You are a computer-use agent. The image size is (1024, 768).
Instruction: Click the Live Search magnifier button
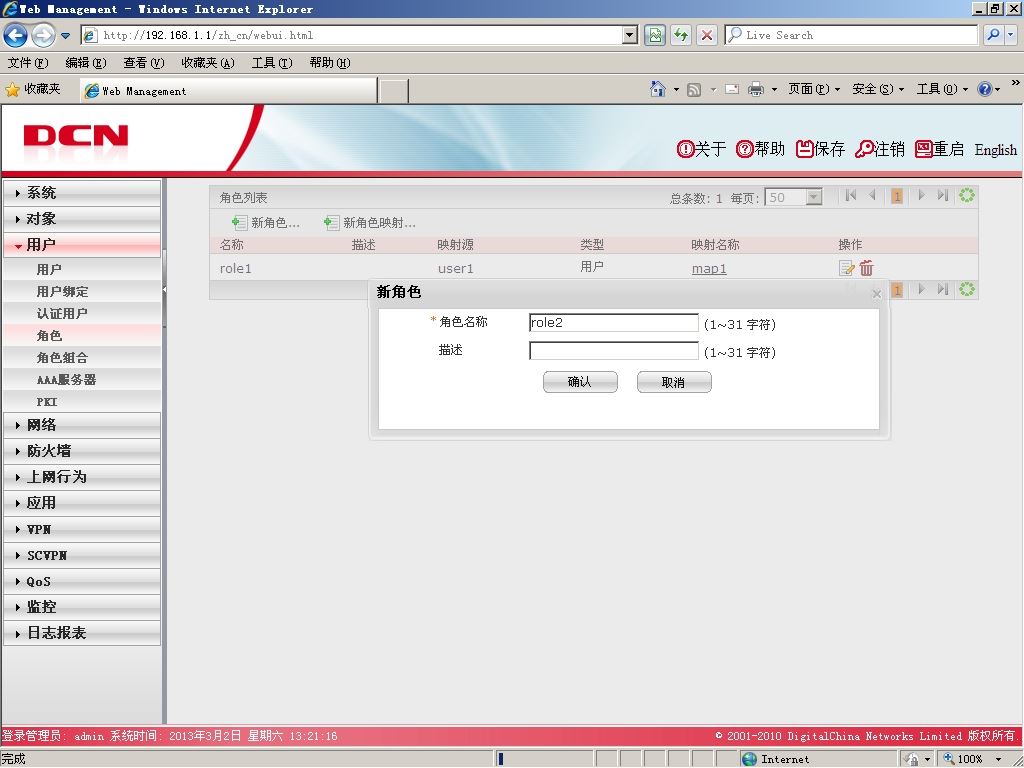point(993,35)
